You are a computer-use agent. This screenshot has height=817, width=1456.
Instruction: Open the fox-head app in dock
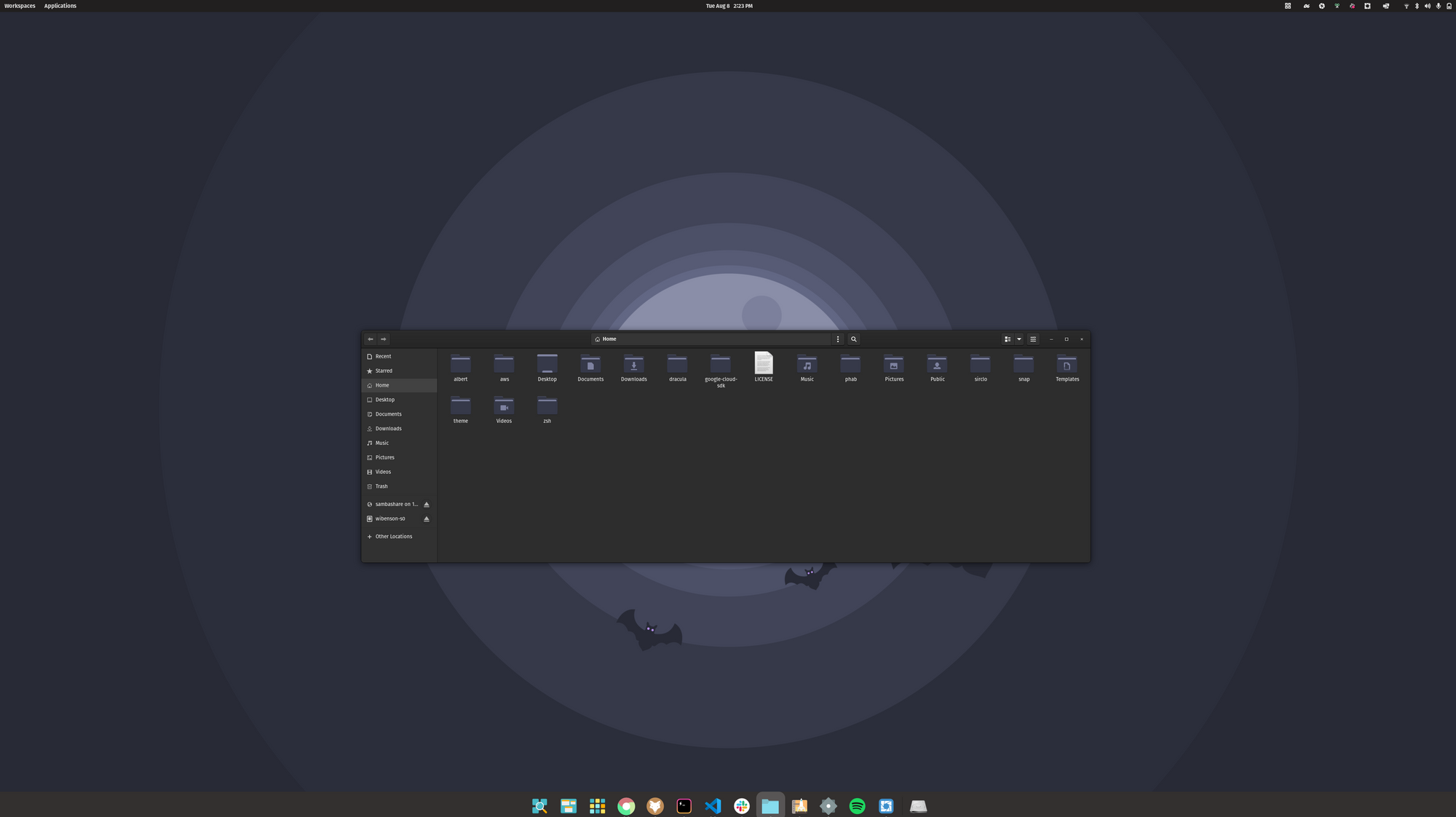[655, 806]
